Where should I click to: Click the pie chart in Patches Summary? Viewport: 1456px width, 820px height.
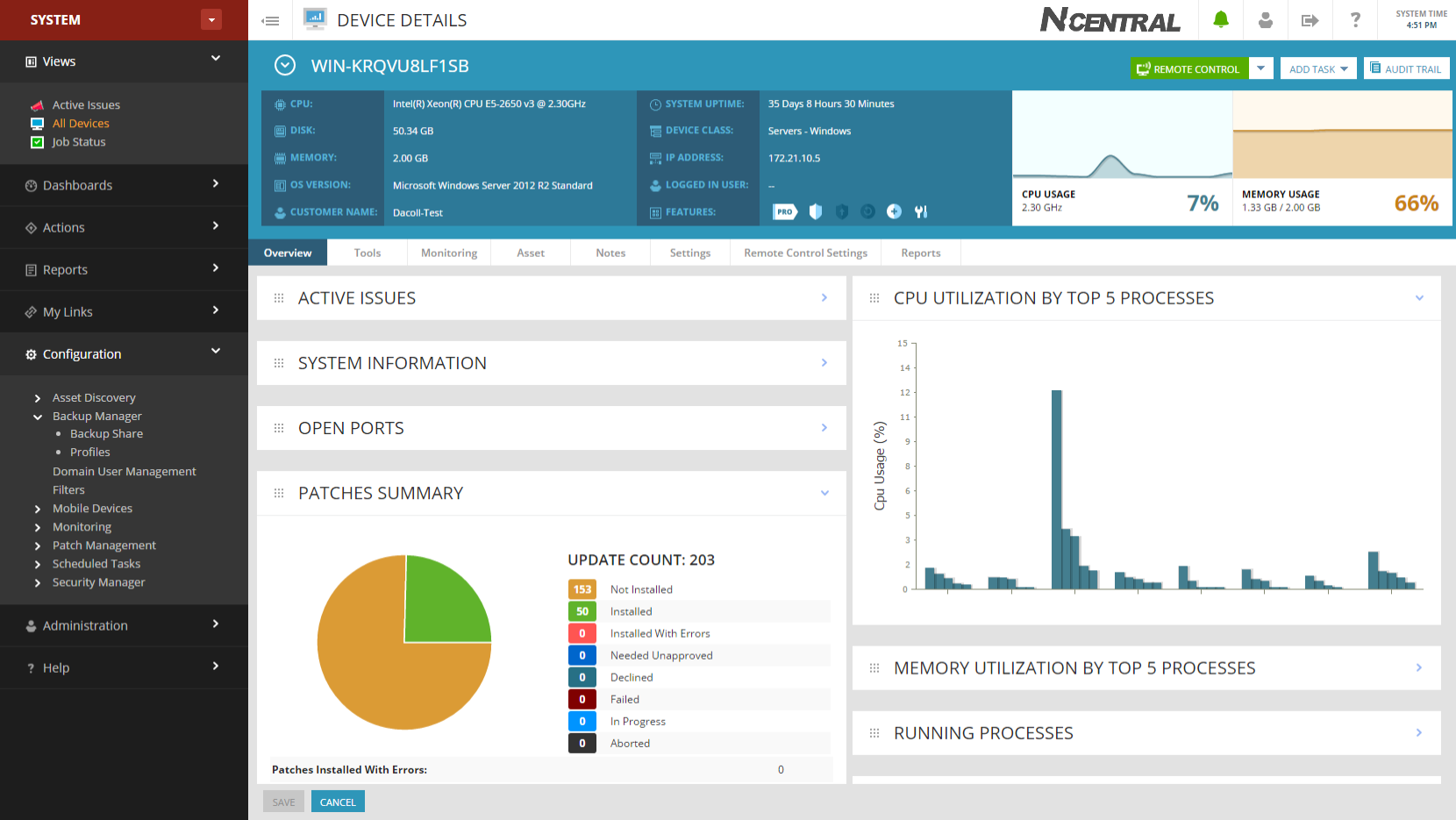404,643
